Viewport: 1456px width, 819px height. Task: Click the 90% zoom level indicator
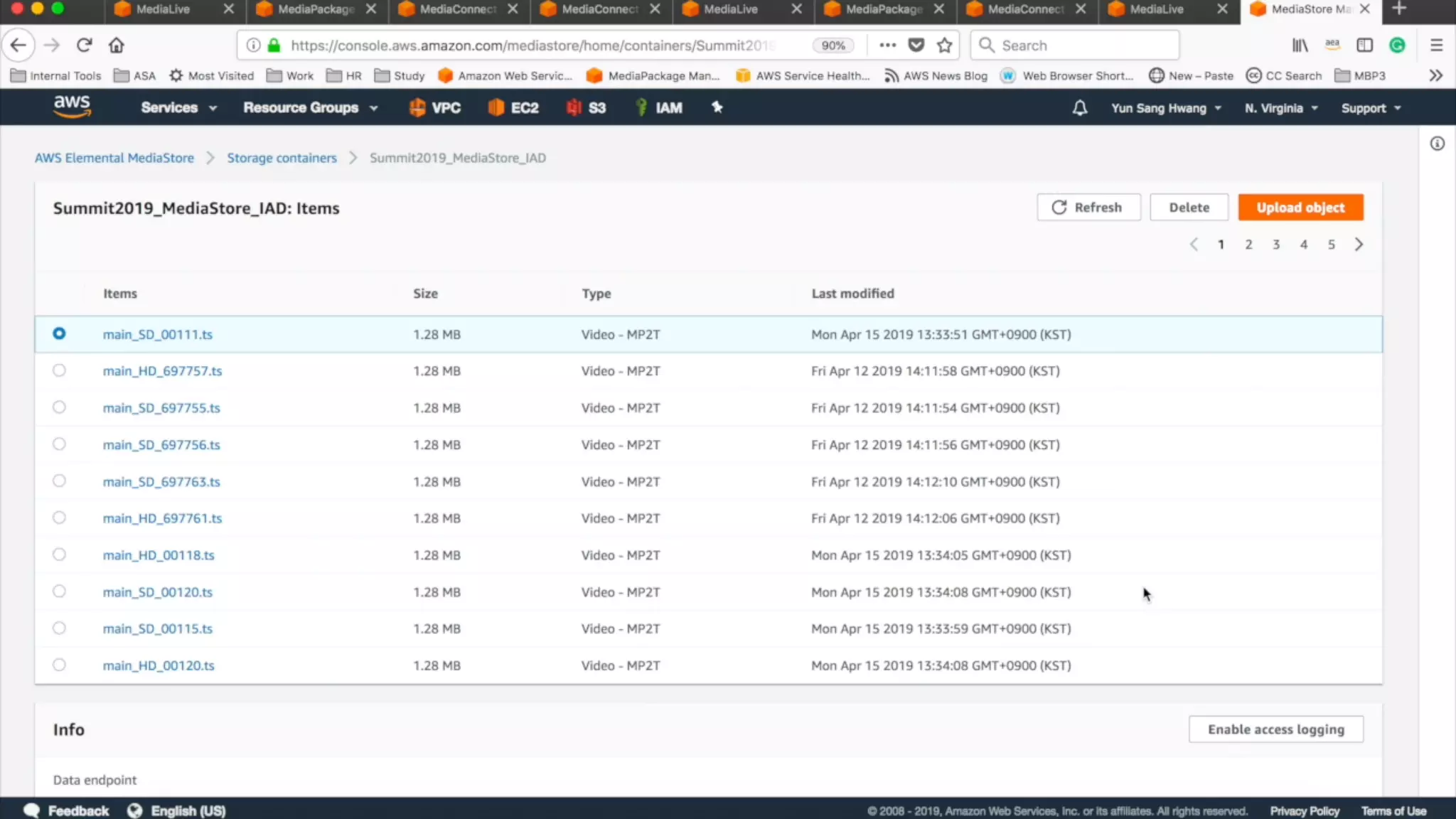[833, 45]
